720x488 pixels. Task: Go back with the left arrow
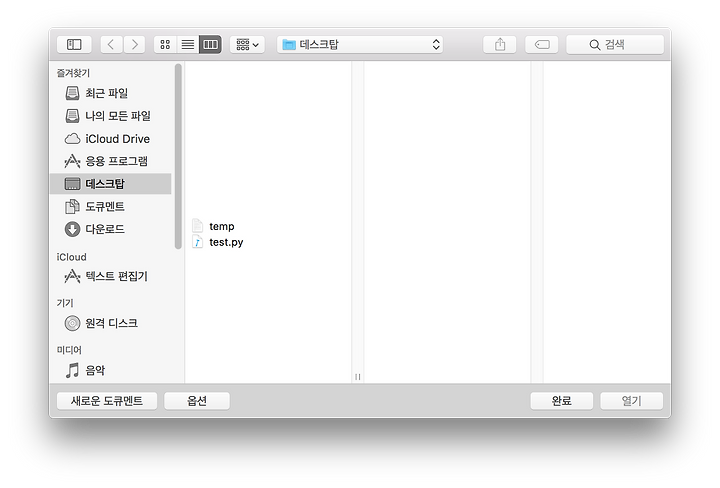(111, 45)
